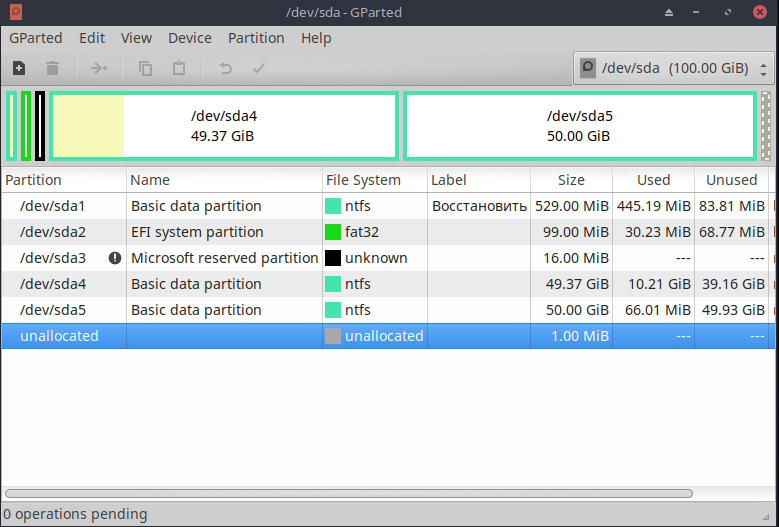Select the bright green sda2 block in disk map
The height and width of the screenshot is (527, 779).
click(x=26, y=126)
